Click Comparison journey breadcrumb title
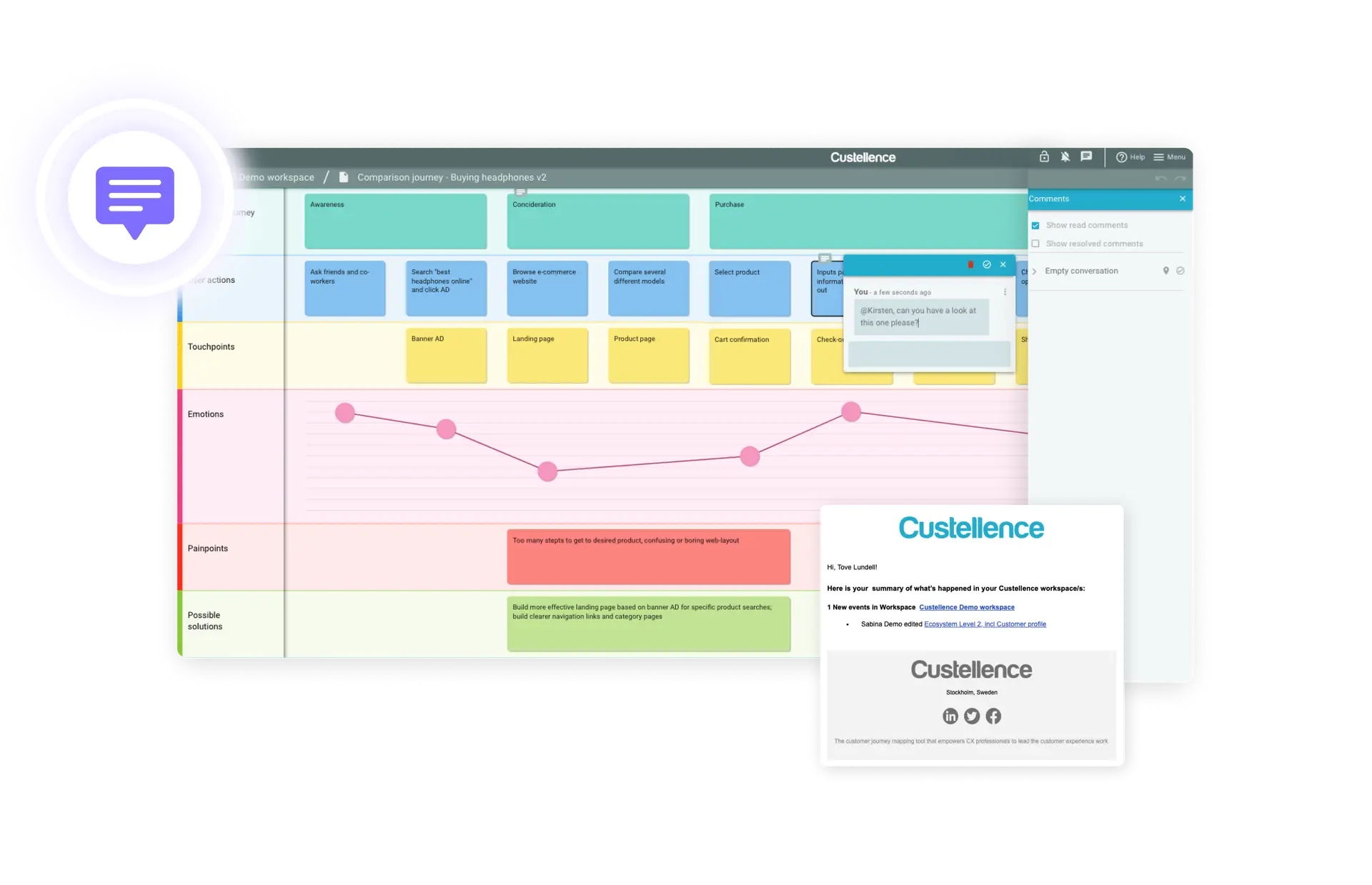The width and height of the screenshot is (1372, 885). pos(452,177)
